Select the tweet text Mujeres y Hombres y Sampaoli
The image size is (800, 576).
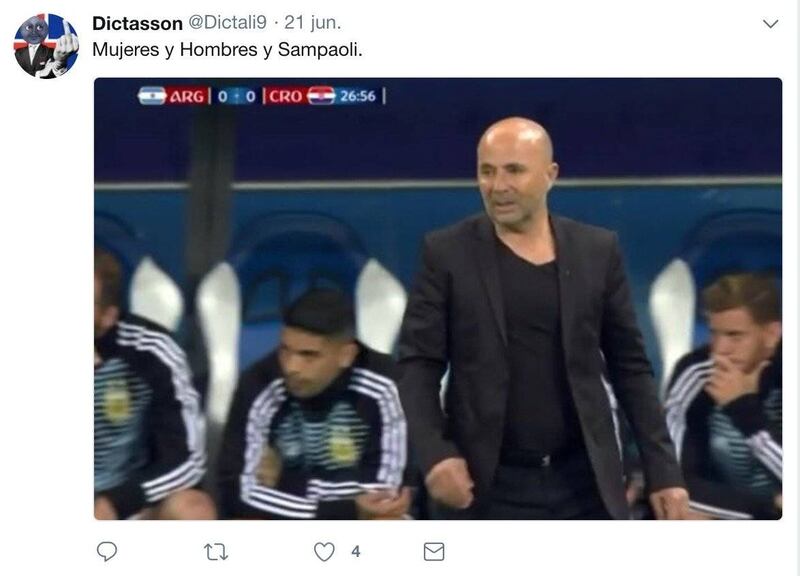coord(227,49)
